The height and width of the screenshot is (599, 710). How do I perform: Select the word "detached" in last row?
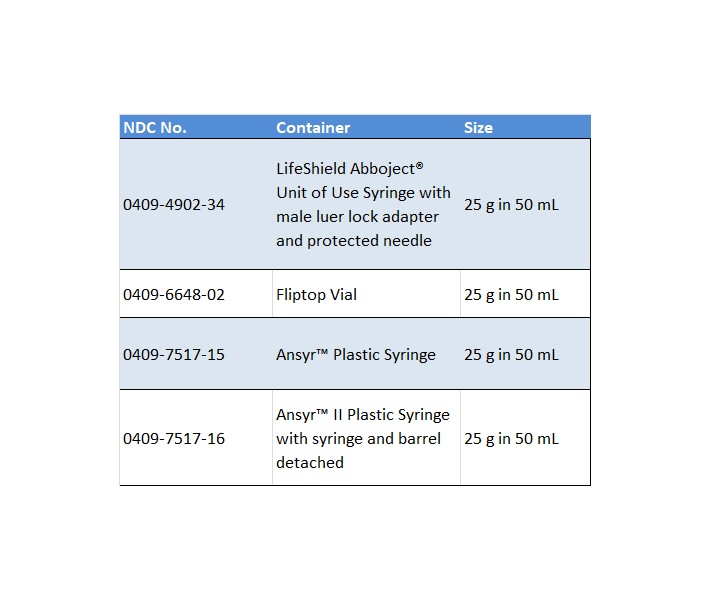tap(310, 463)
